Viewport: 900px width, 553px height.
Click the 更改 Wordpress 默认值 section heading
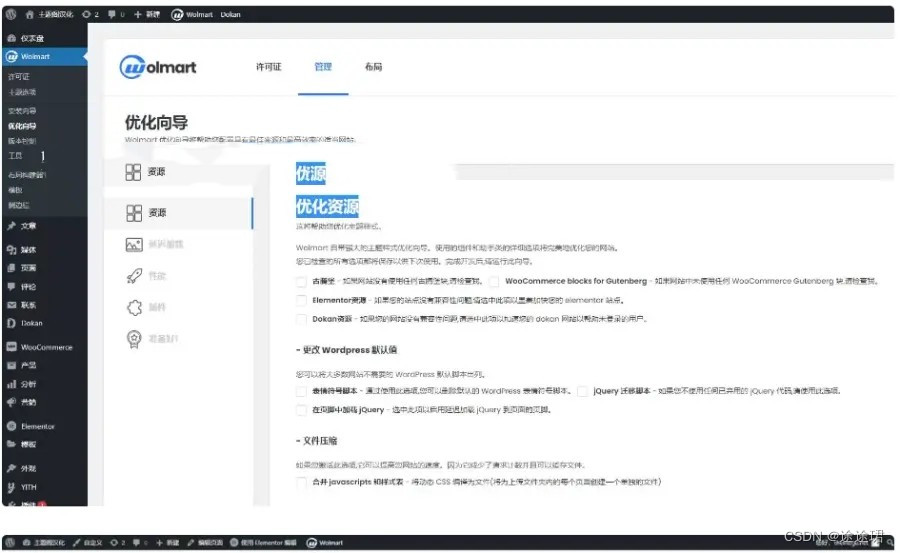tap(347, 350)
